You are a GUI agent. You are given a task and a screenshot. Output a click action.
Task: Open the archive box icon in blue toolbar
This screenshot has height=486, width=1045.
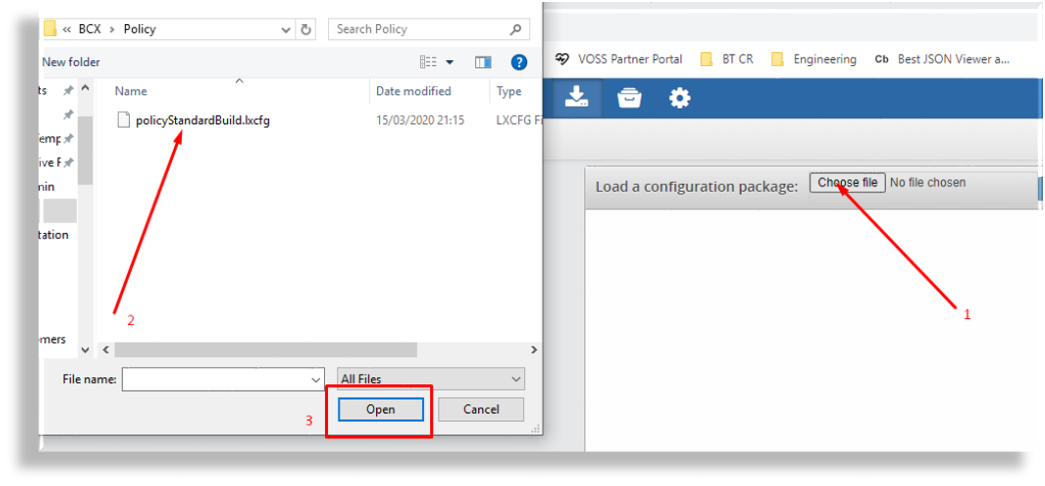(629, 97)
